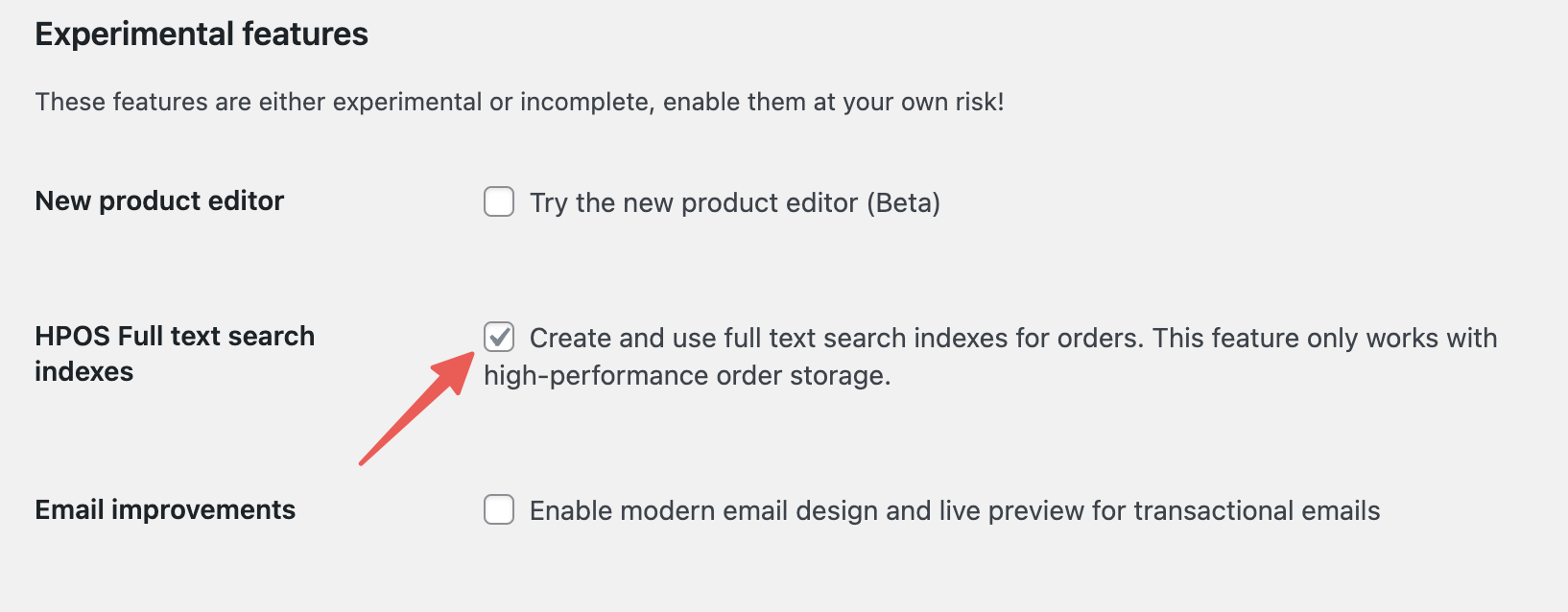Select the "Experimental features" heading
Screen dimensions: 1568x612
[x=201, y=34]
